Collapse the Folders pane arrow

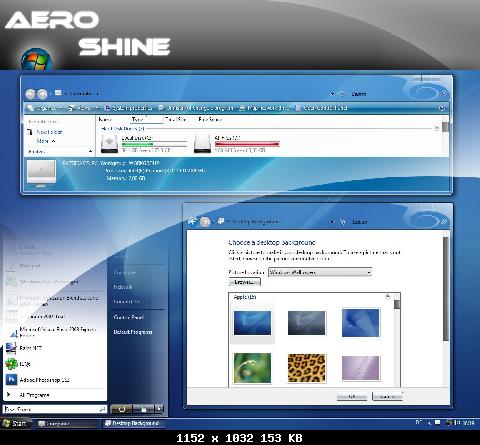90,152
